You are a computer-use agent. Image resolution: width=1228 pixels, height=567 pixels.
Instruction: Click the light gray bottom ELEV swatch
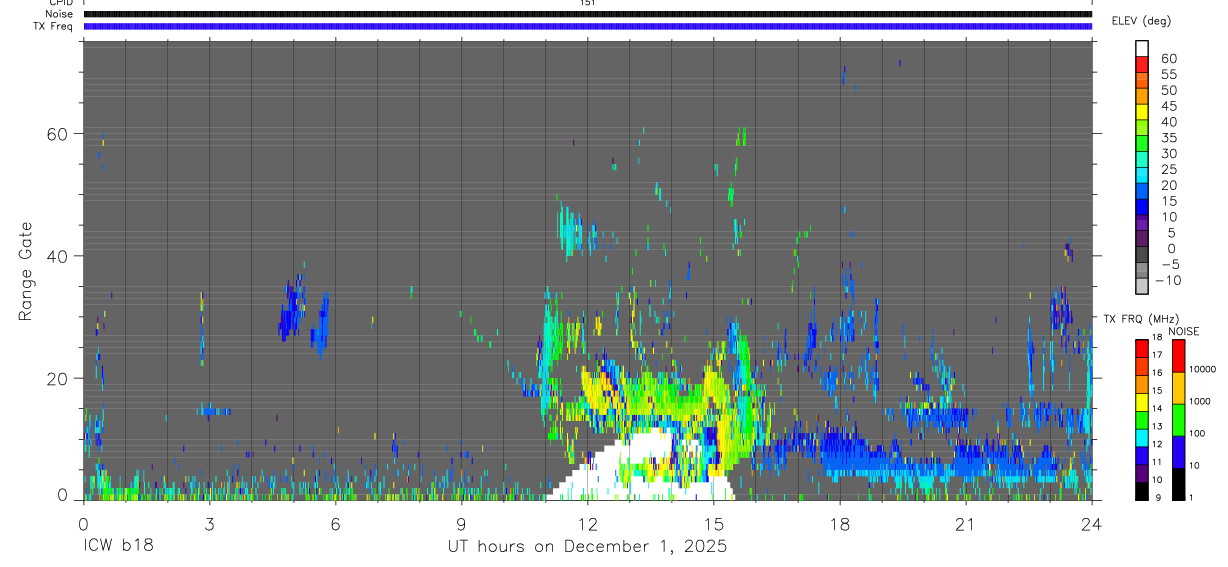pos(1142,286)
